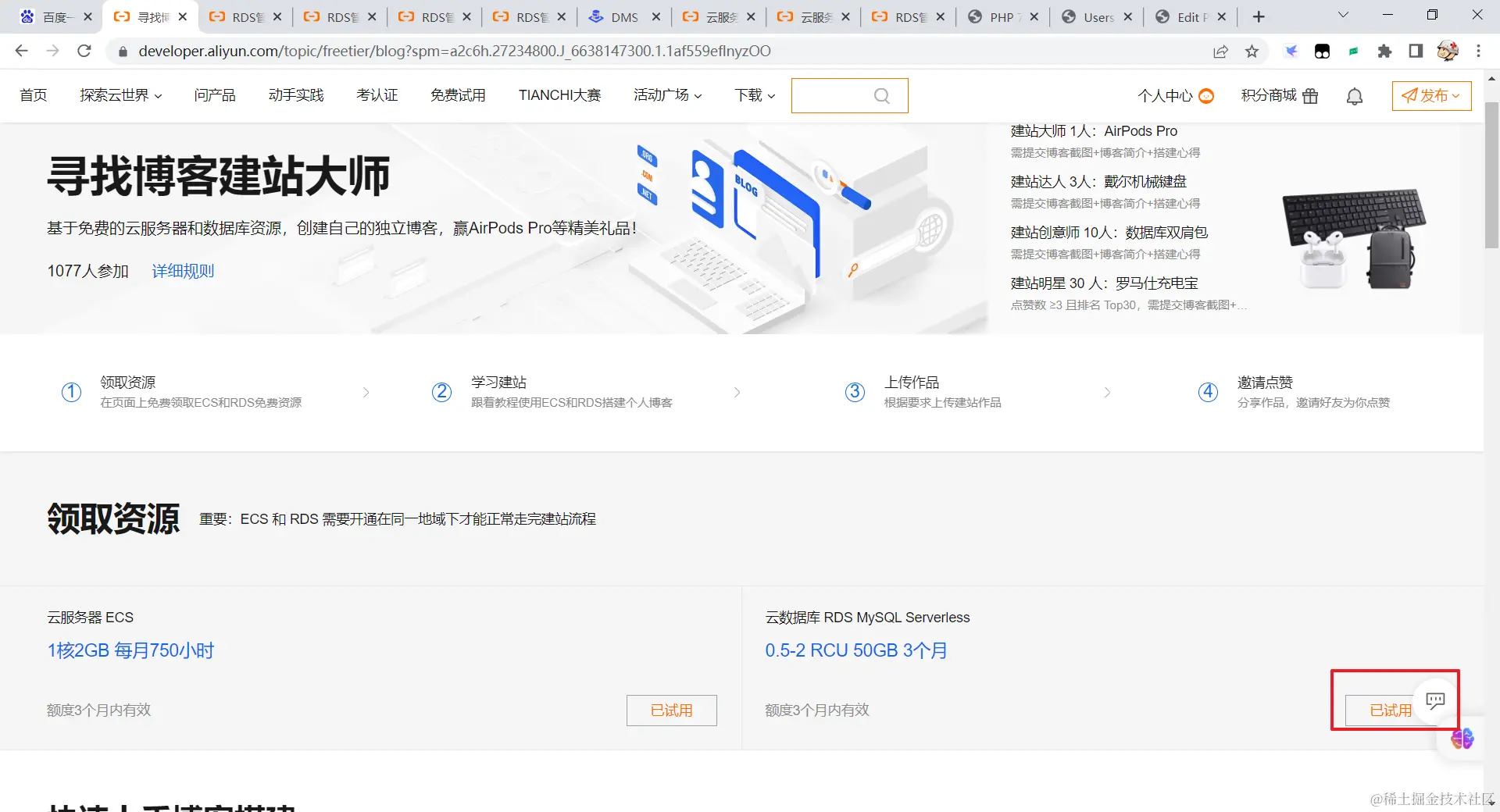Click the 0.5-2 RCU 50GB 3个月 link
The image size is (1500, 812).
pyautogui.click(x=856, y=650)
